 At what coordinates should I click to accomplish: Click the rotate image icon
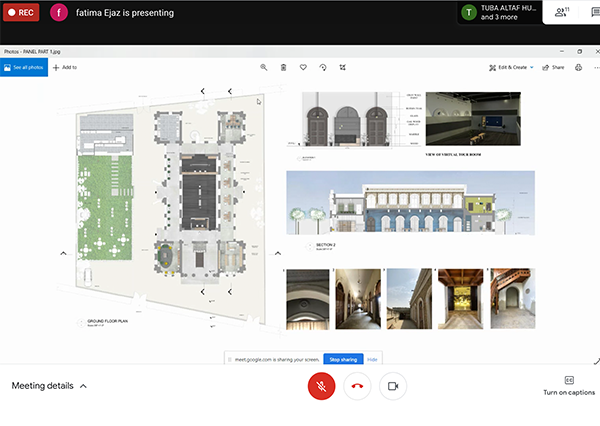(x=323, y=67)
